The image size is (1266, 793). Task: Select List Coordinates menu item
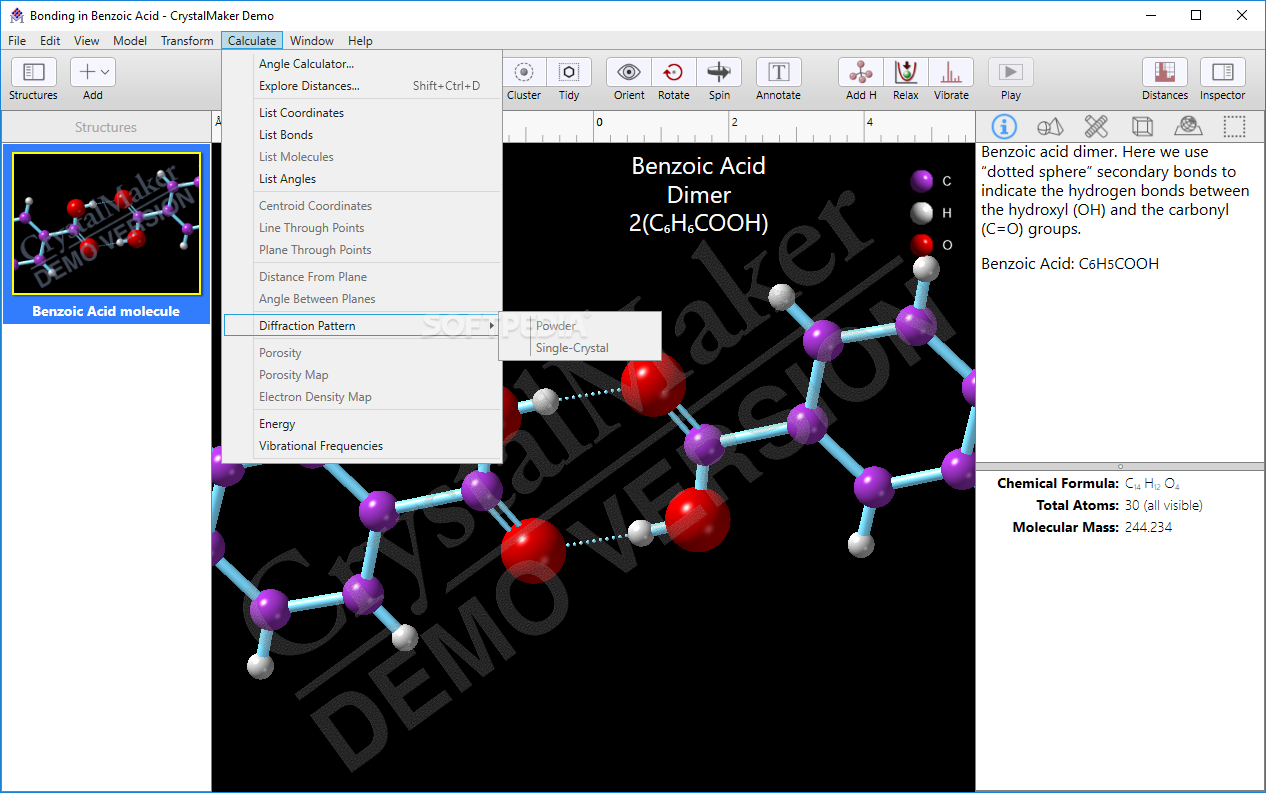[362, 113]
